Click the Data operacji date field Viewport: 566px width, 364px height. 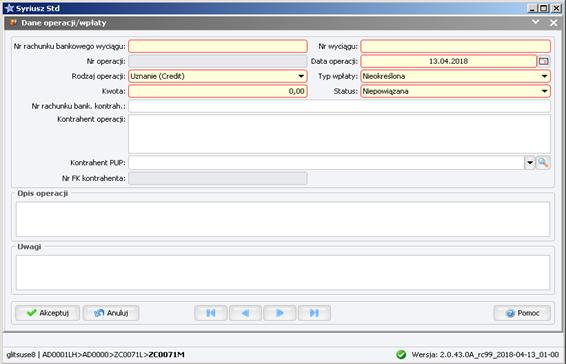click(x=449, y=61)
